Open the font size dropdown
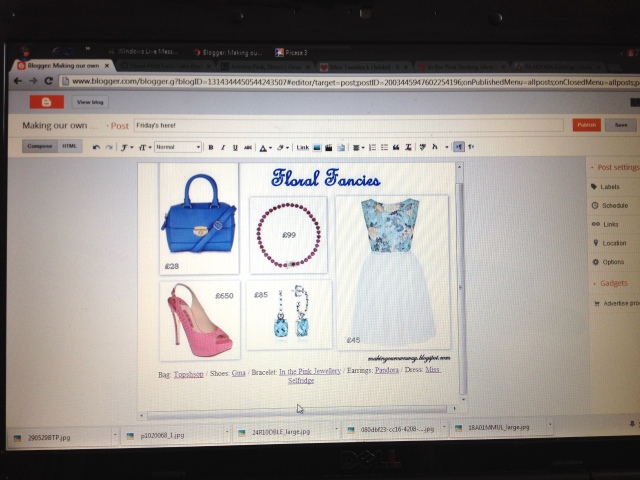This screenshot has width=640, height=480. click(x=145, y=147)
